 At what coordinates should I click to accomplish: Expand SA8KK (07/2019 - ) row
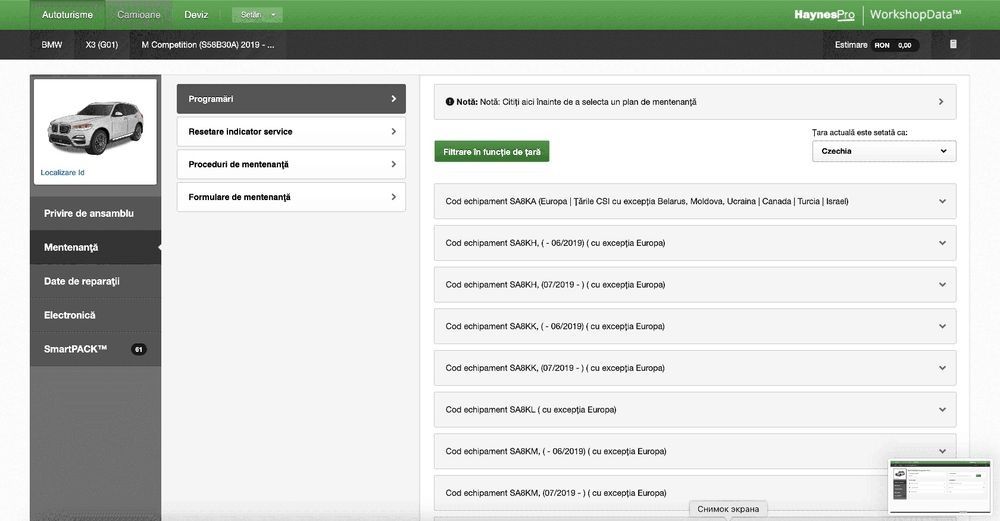click(695, 368)
